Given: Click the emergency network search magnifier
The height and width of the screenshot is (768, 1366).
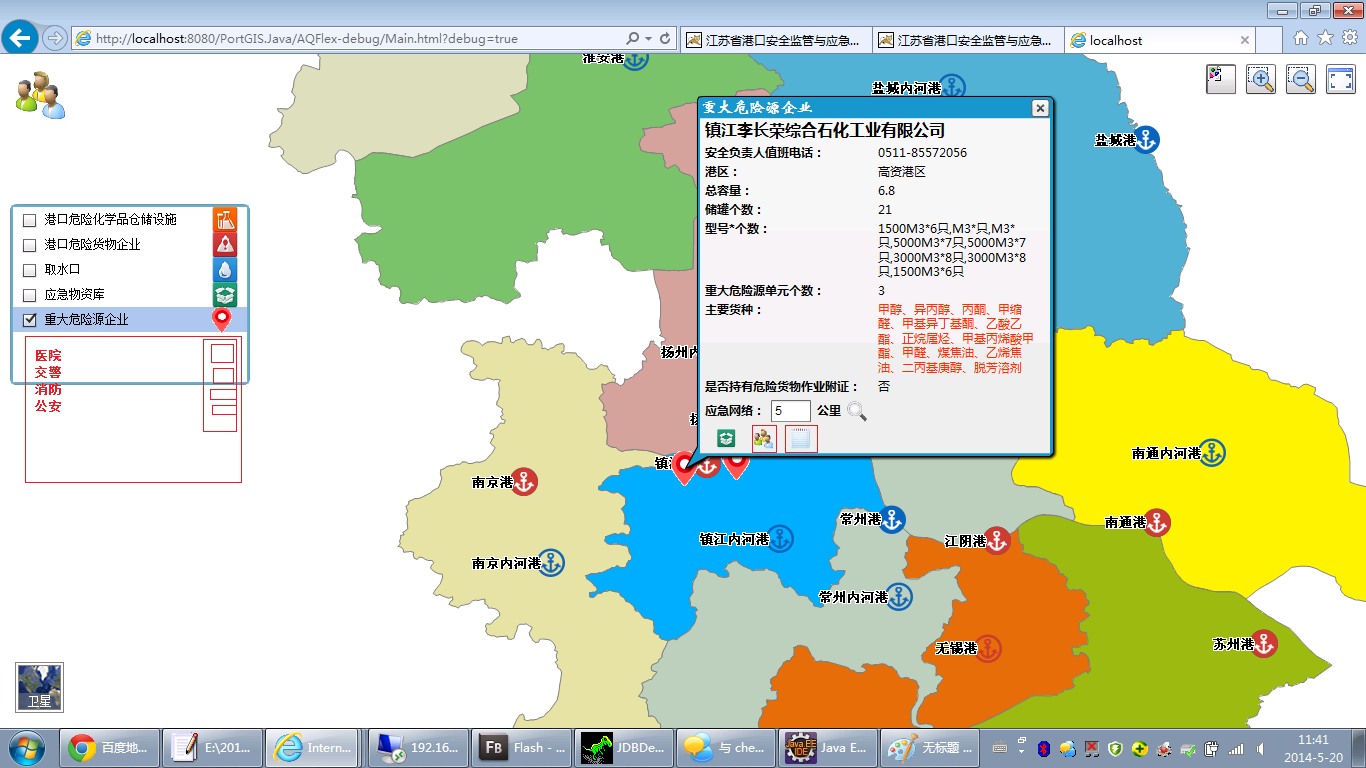Looking at the screenshot, I should 856,411.
